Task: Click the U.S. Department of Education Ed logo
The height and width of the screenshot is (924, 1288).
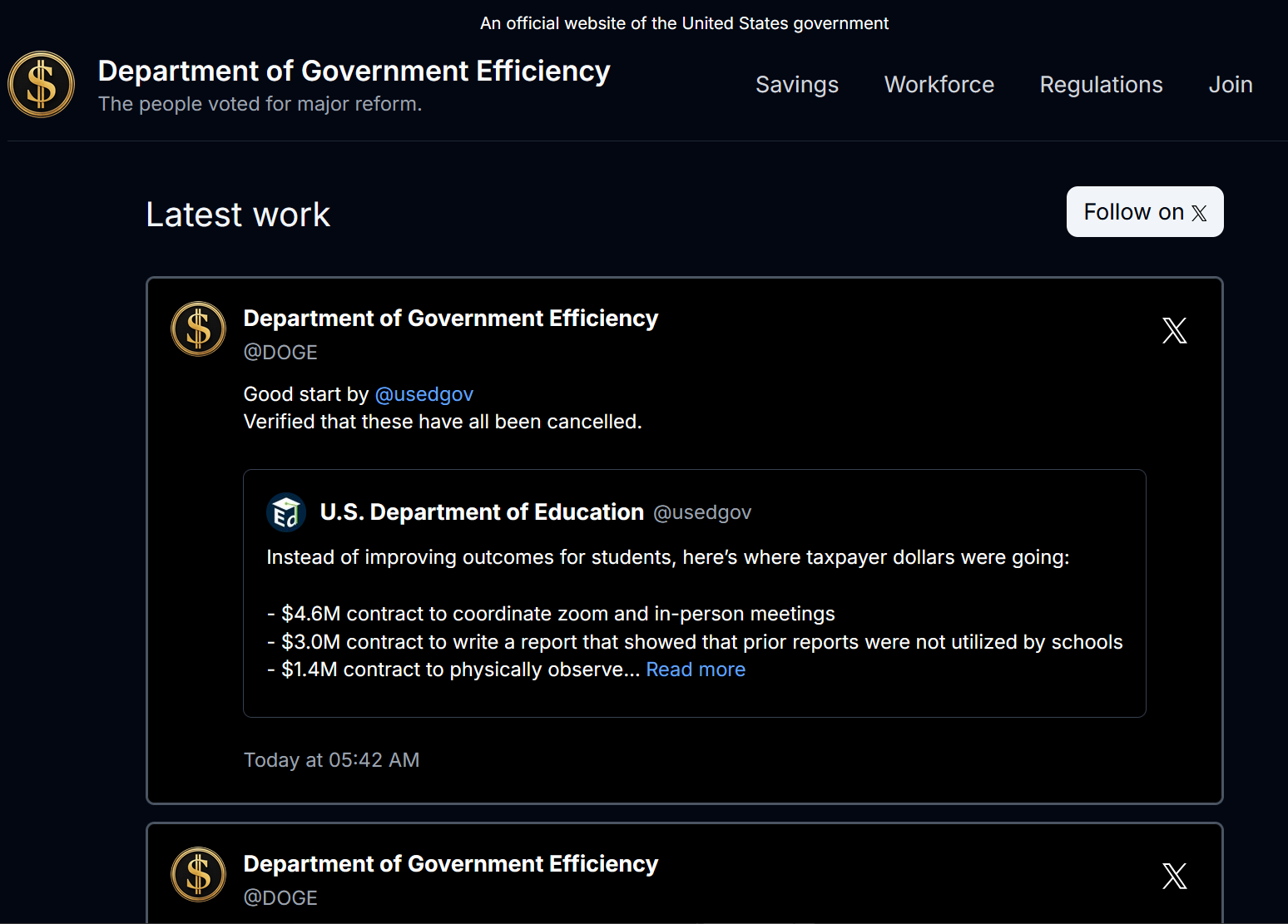Action: [287, 512]
